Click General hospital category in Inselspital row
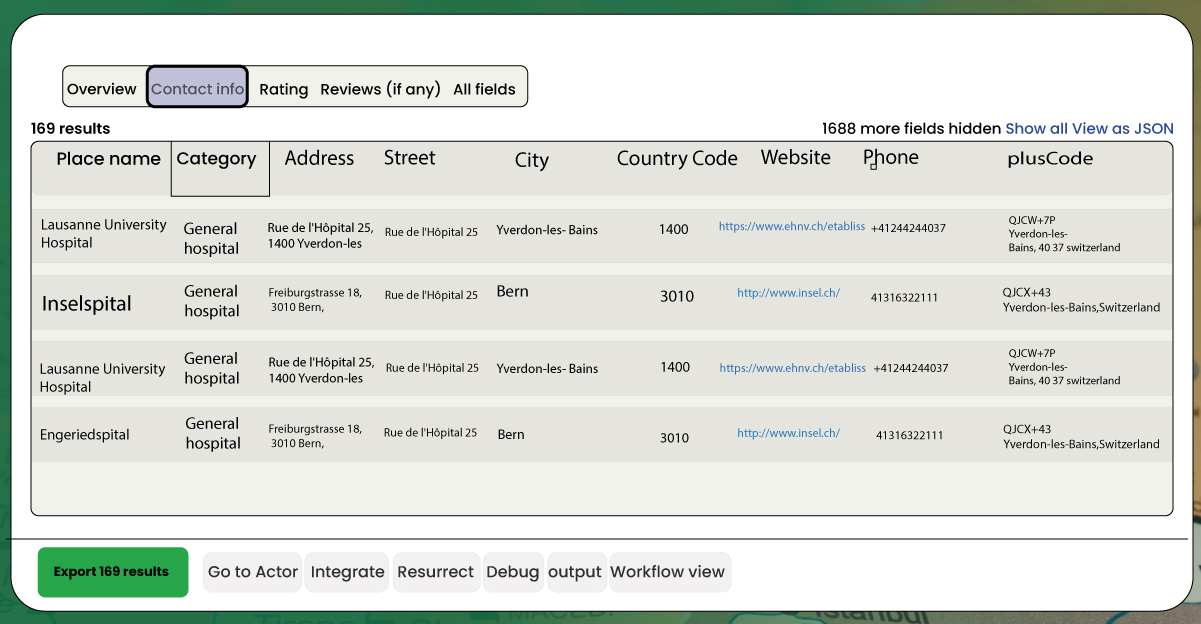This screenshot has width=1201, height=624. 212,301
